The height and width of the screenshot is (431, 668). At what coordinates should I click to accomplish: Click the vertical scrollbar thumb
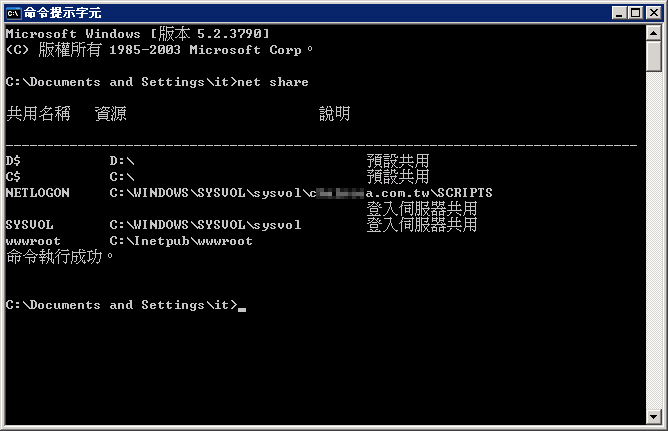[654, 56]
